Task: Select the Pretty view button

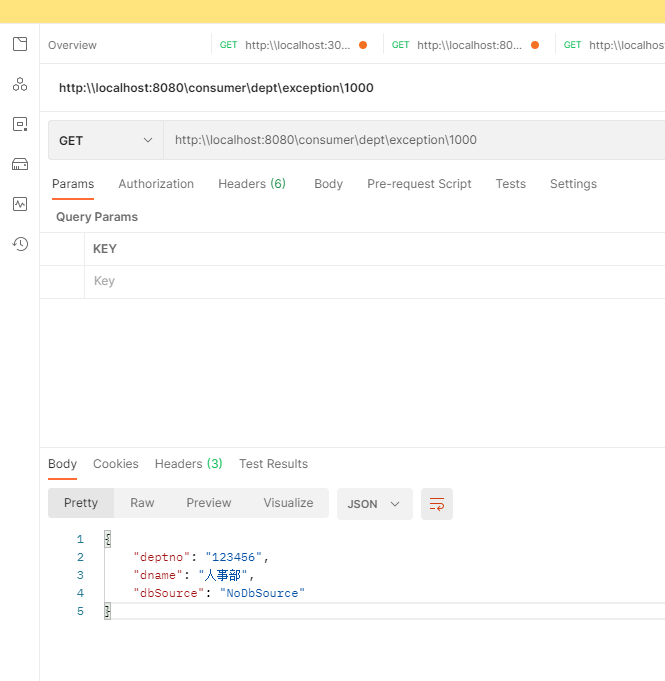Action: pos(81,503)
